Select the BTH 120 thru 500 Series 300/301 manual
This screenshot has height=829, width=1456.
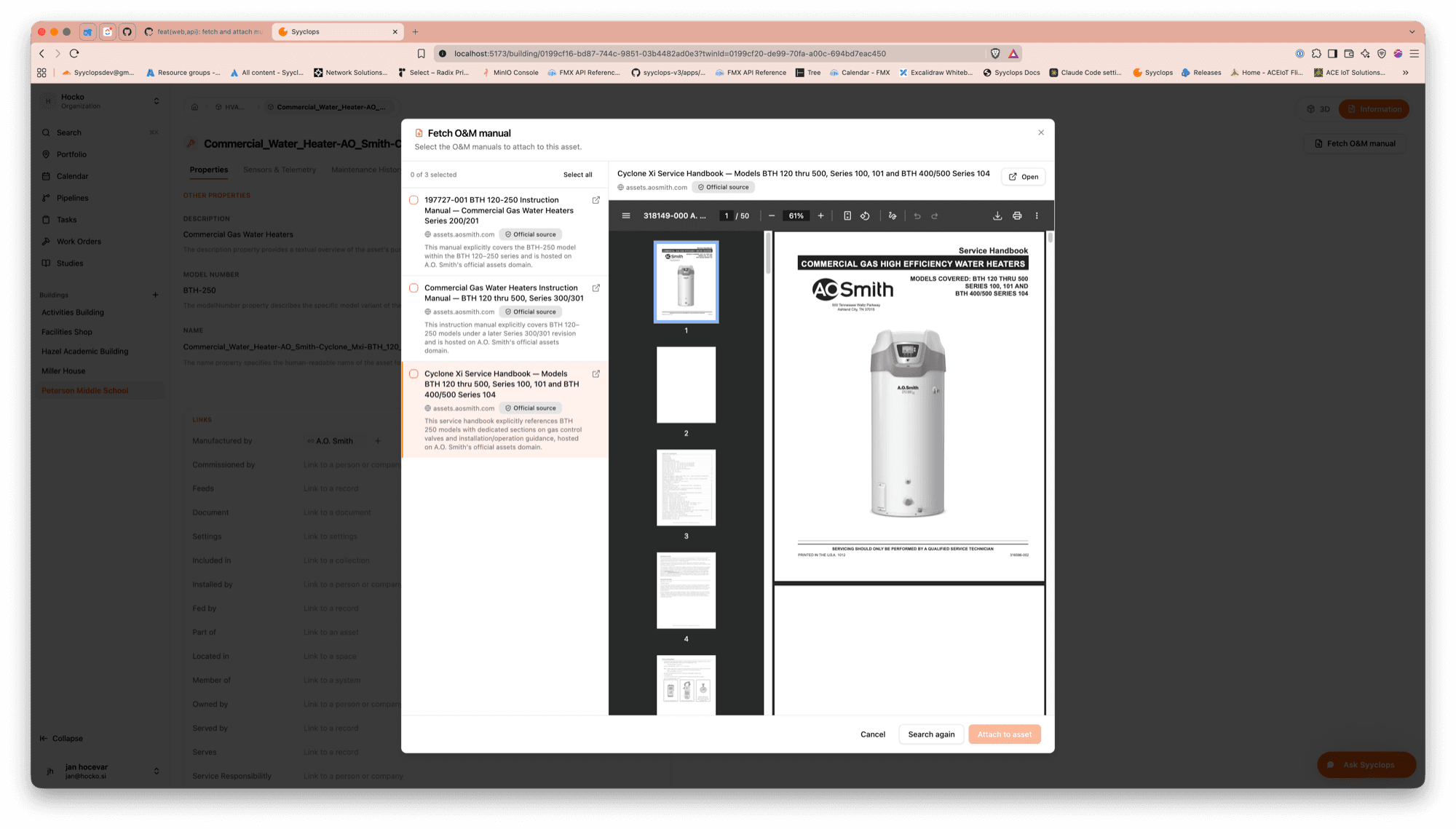pos(414,288)
